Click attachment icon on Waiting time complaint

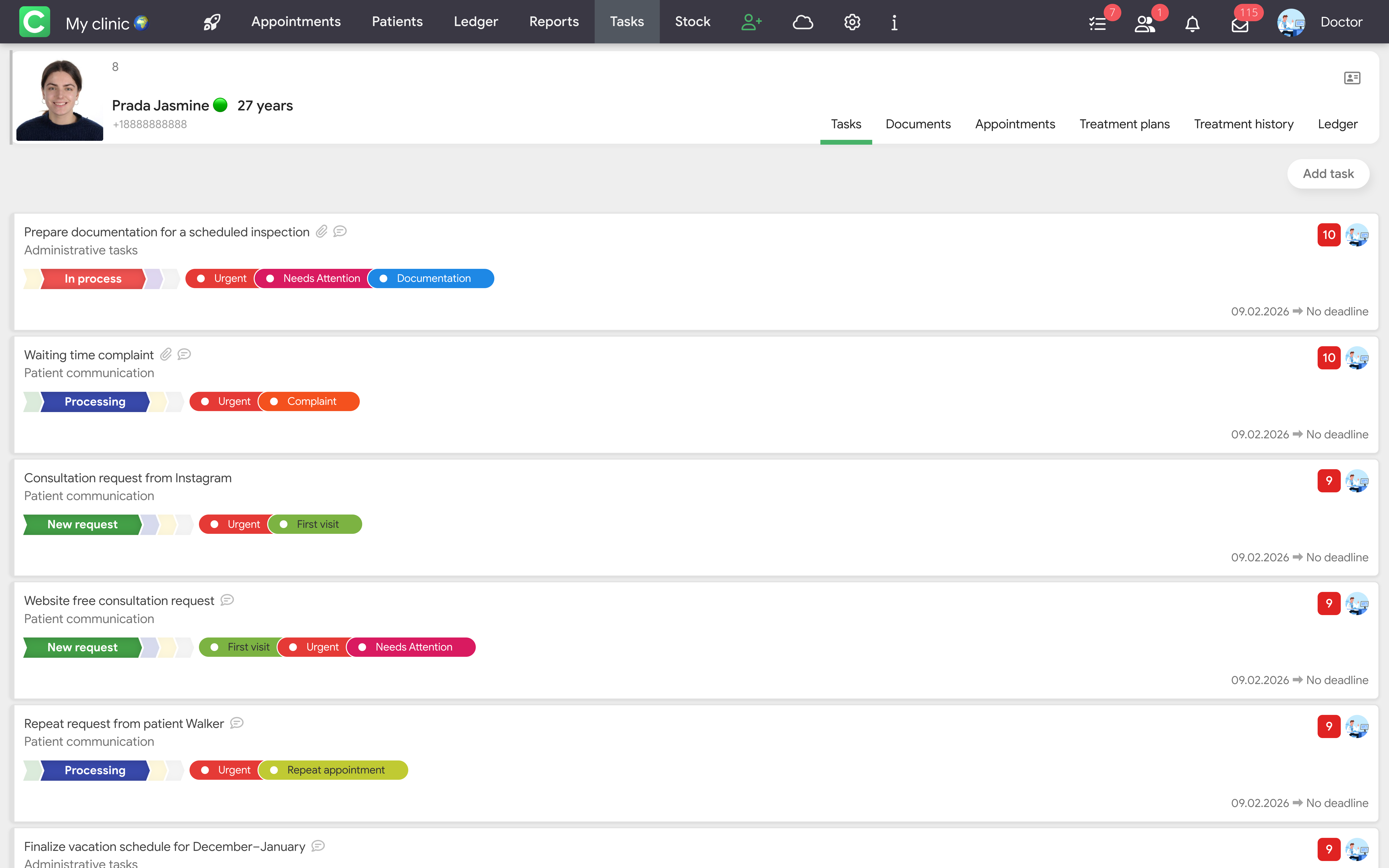click(x=166, y=354)
